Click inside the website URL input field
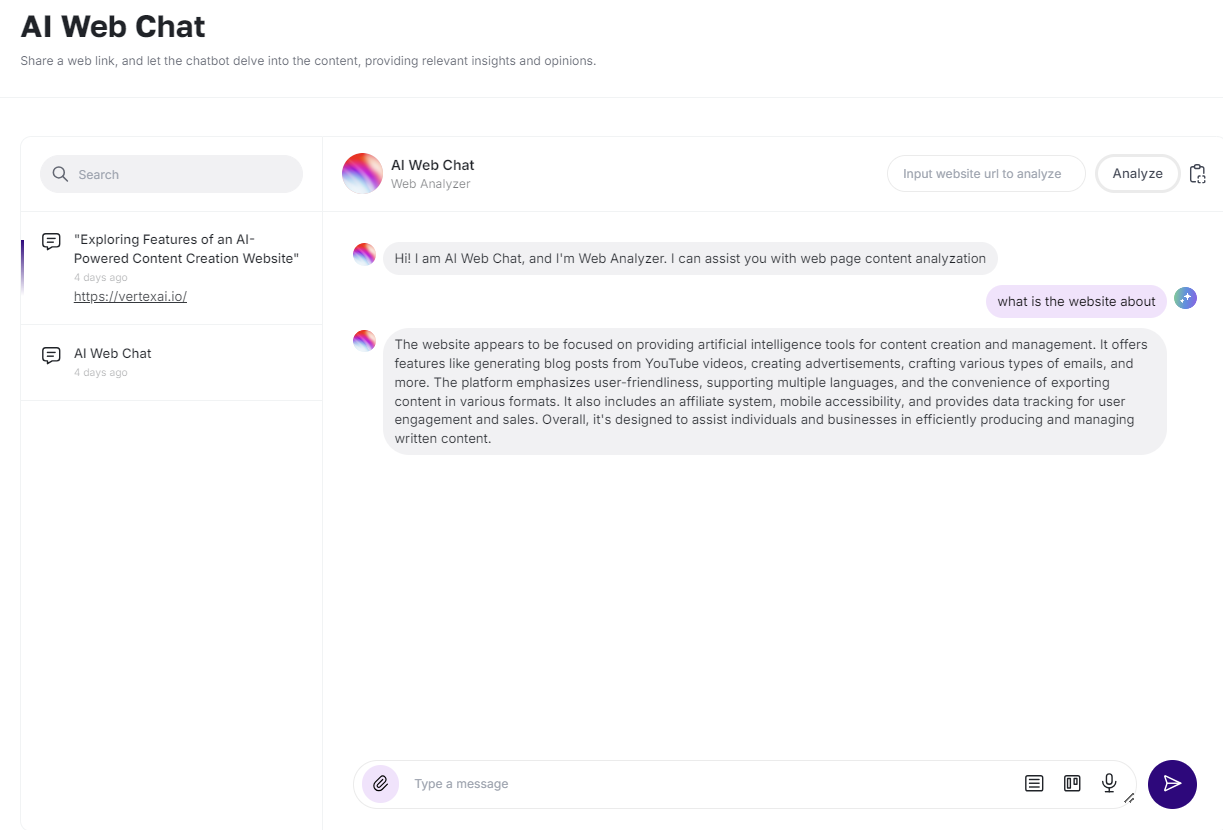This screenshot has width=1223, height=830. (x=985, y=173)
